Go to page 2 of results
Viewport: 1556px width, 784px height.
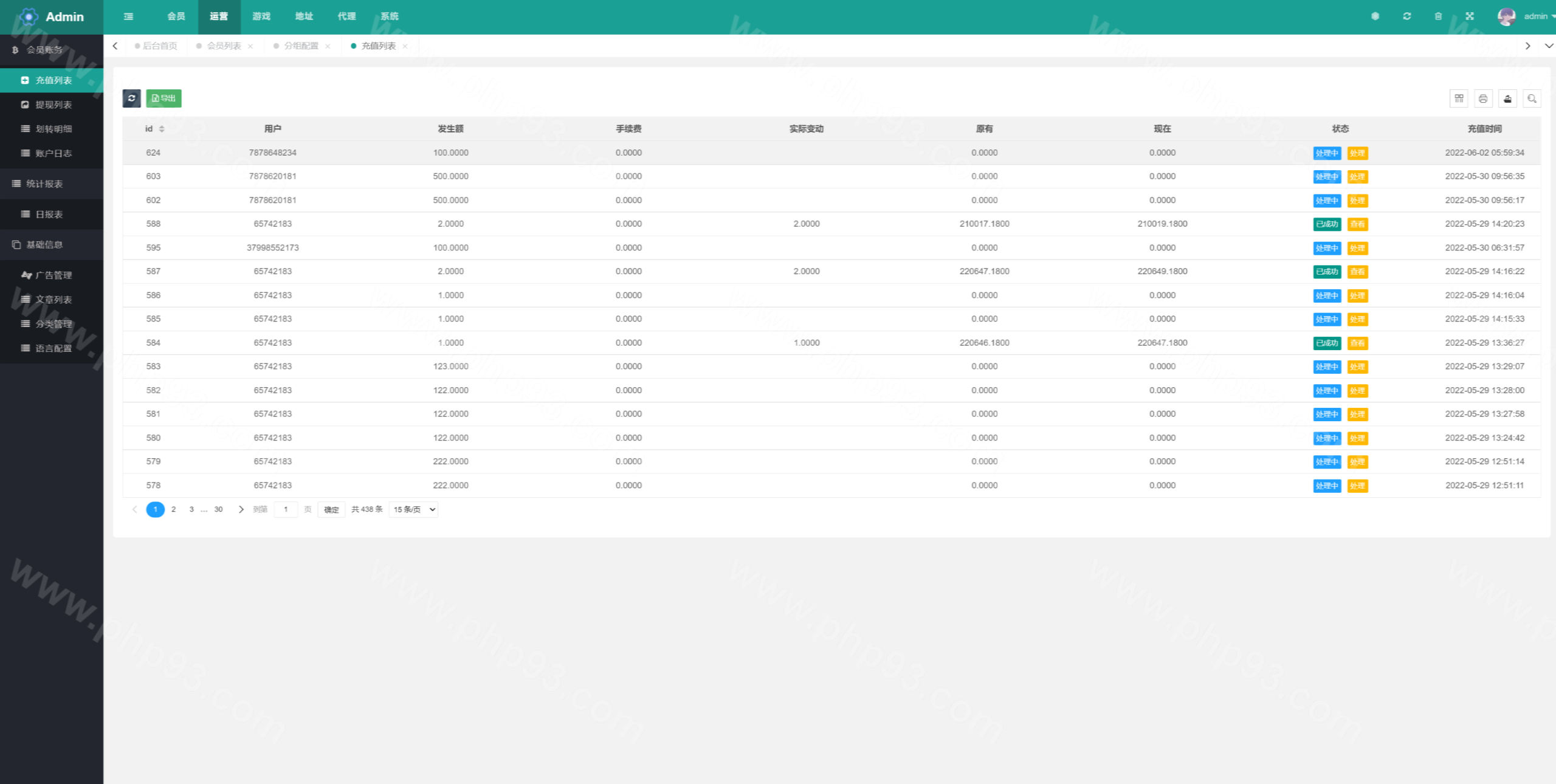pos(174,509)
